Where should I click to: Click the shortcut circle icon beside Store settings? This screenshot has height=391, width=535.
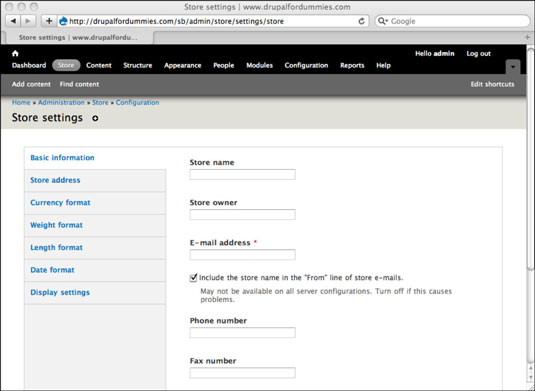point(95,118)
